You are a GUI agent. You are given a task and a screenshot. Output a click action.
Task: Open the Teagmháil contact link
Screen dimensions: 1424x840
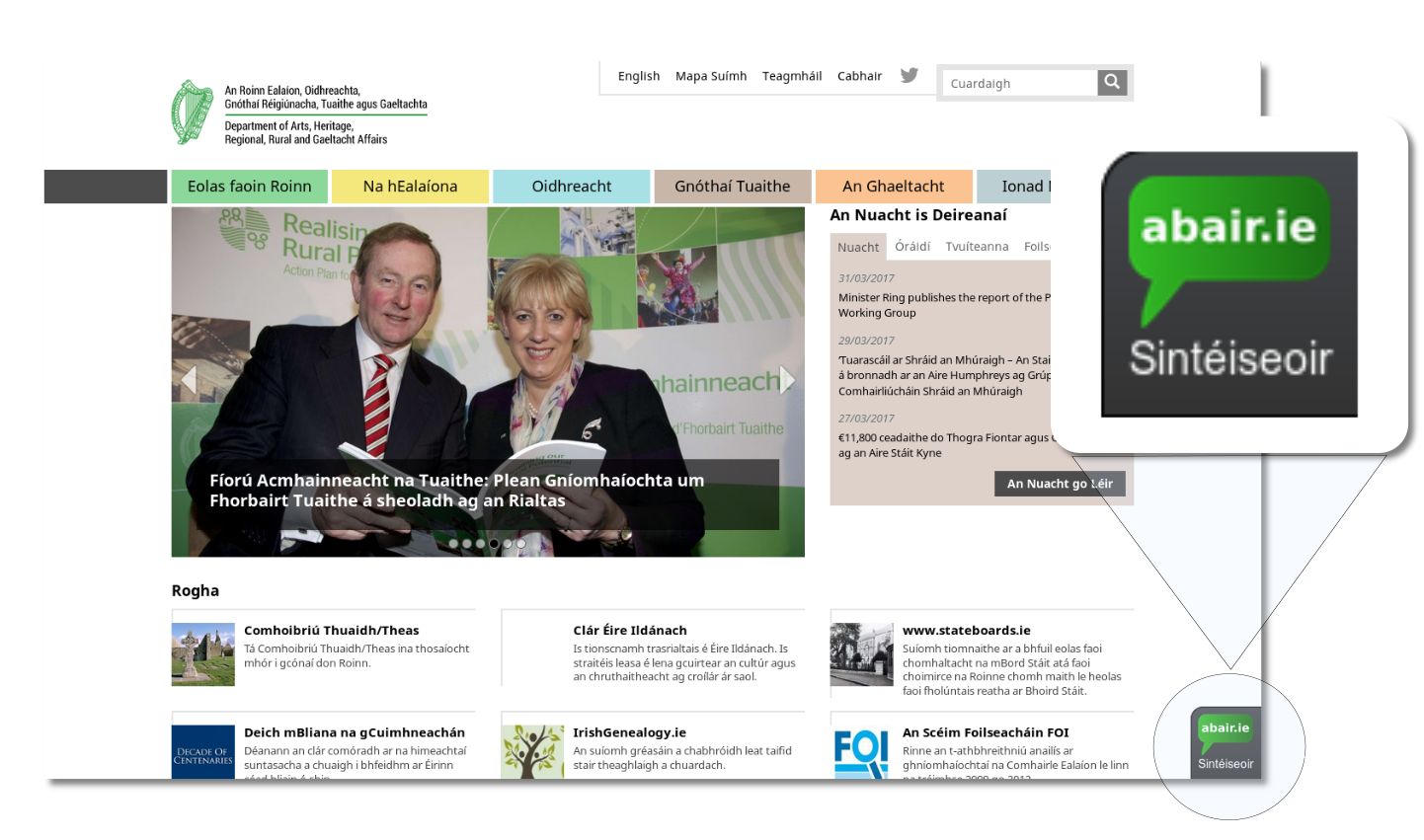(x=791, y=76)
